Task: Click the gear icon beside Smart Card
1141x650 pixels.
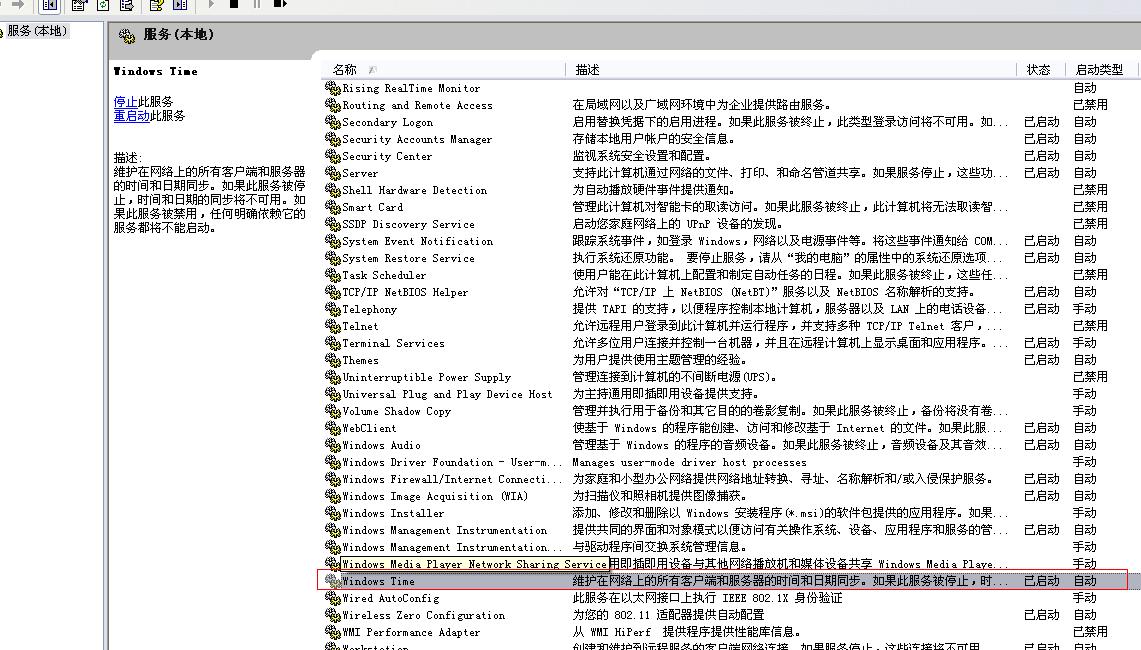Action: (x=333, y=207)
